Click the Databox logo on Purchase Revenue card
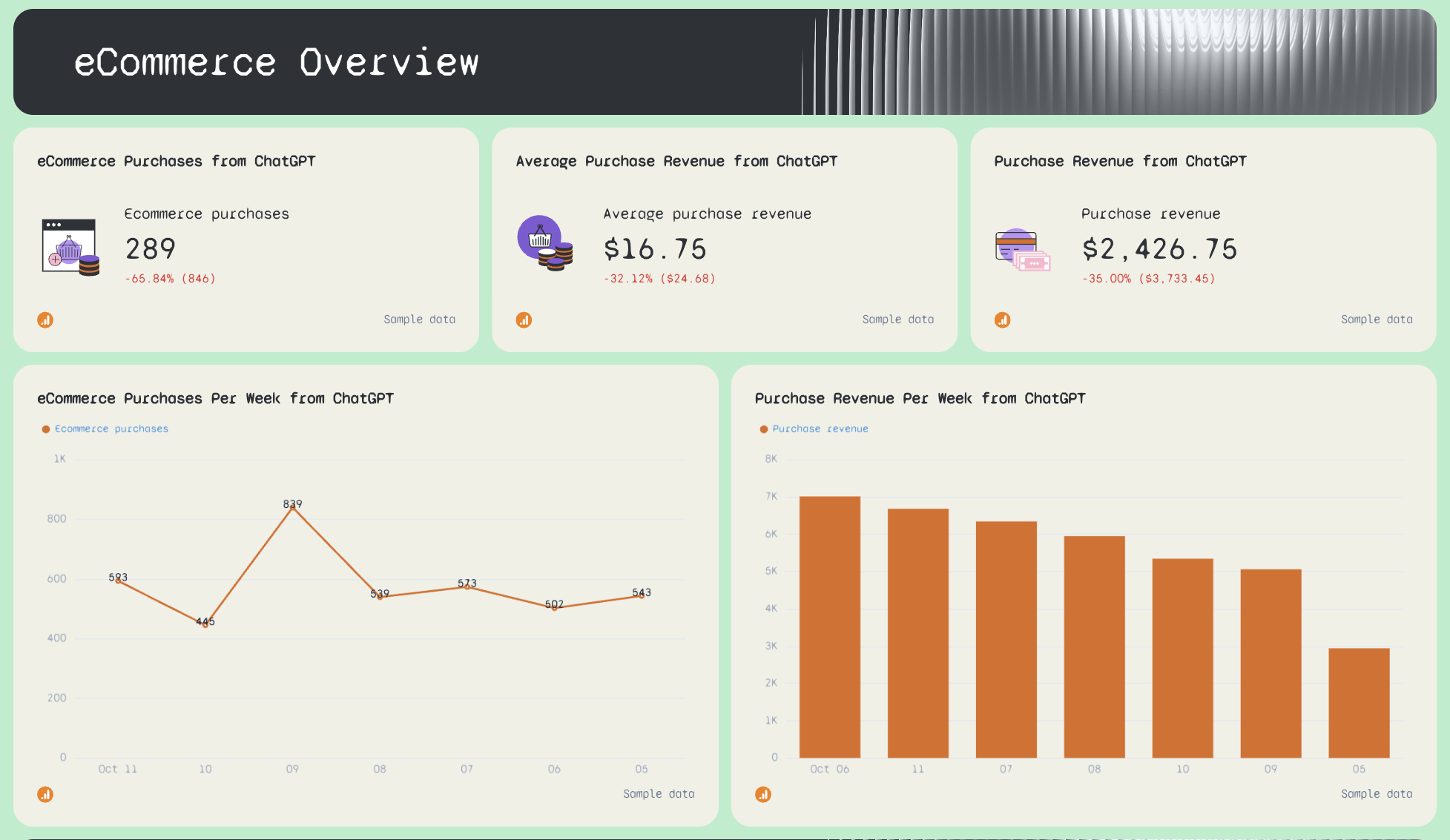Screen dimensions: 1450x840 point(1003,320)
